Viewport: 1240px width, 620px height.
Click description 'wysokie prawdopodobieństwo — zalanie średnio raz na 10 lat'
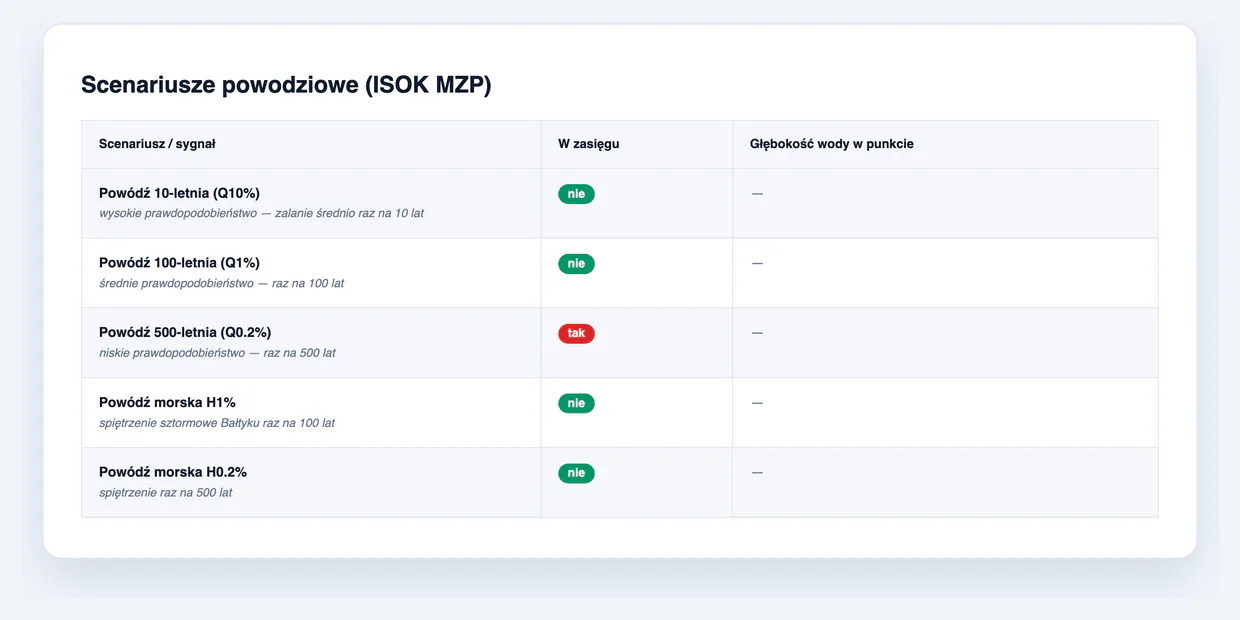coord(261,213)
